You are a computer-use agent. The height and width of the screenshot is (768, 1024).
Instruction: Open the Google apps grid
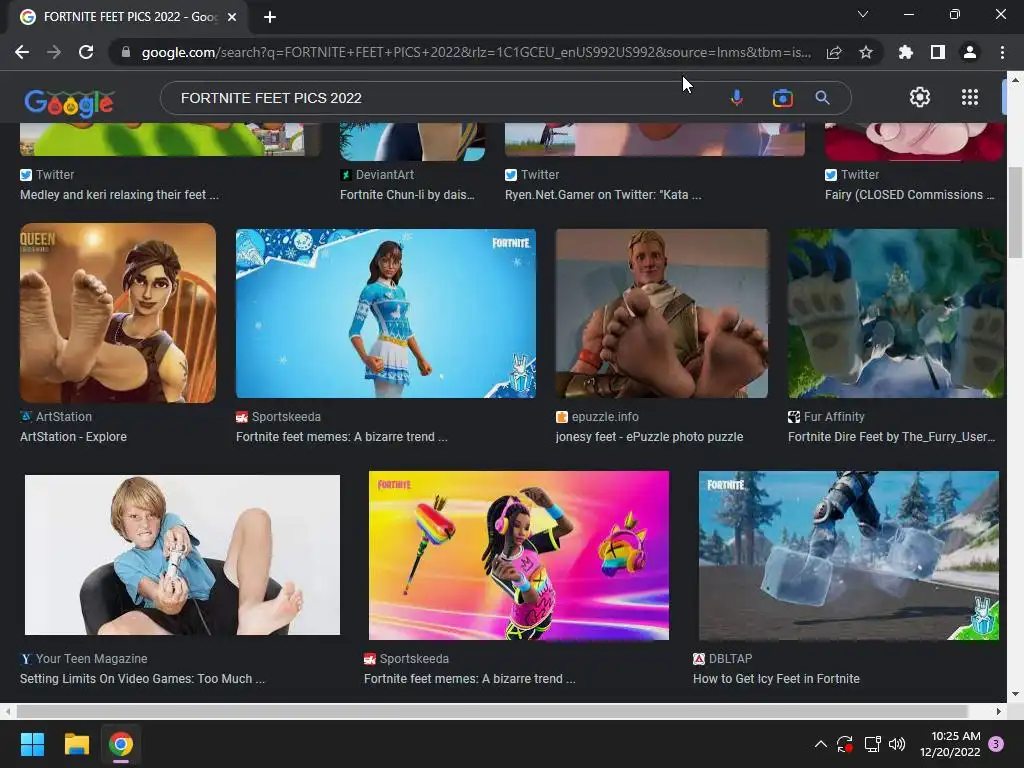[970, 97]
